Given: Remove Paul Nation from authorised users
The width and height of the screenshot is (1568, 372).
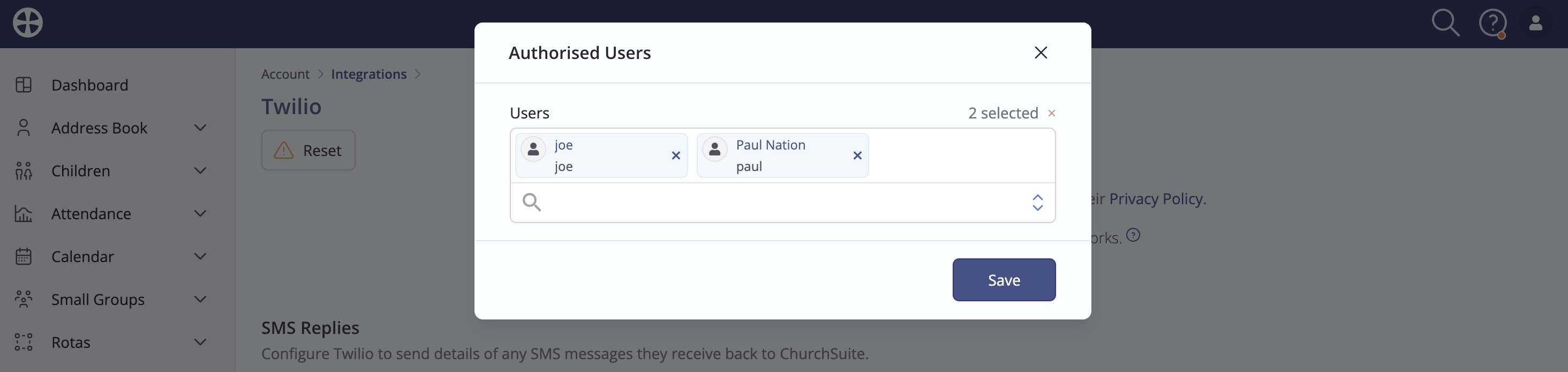Looking at the screenshot, I should click(857, 156).
